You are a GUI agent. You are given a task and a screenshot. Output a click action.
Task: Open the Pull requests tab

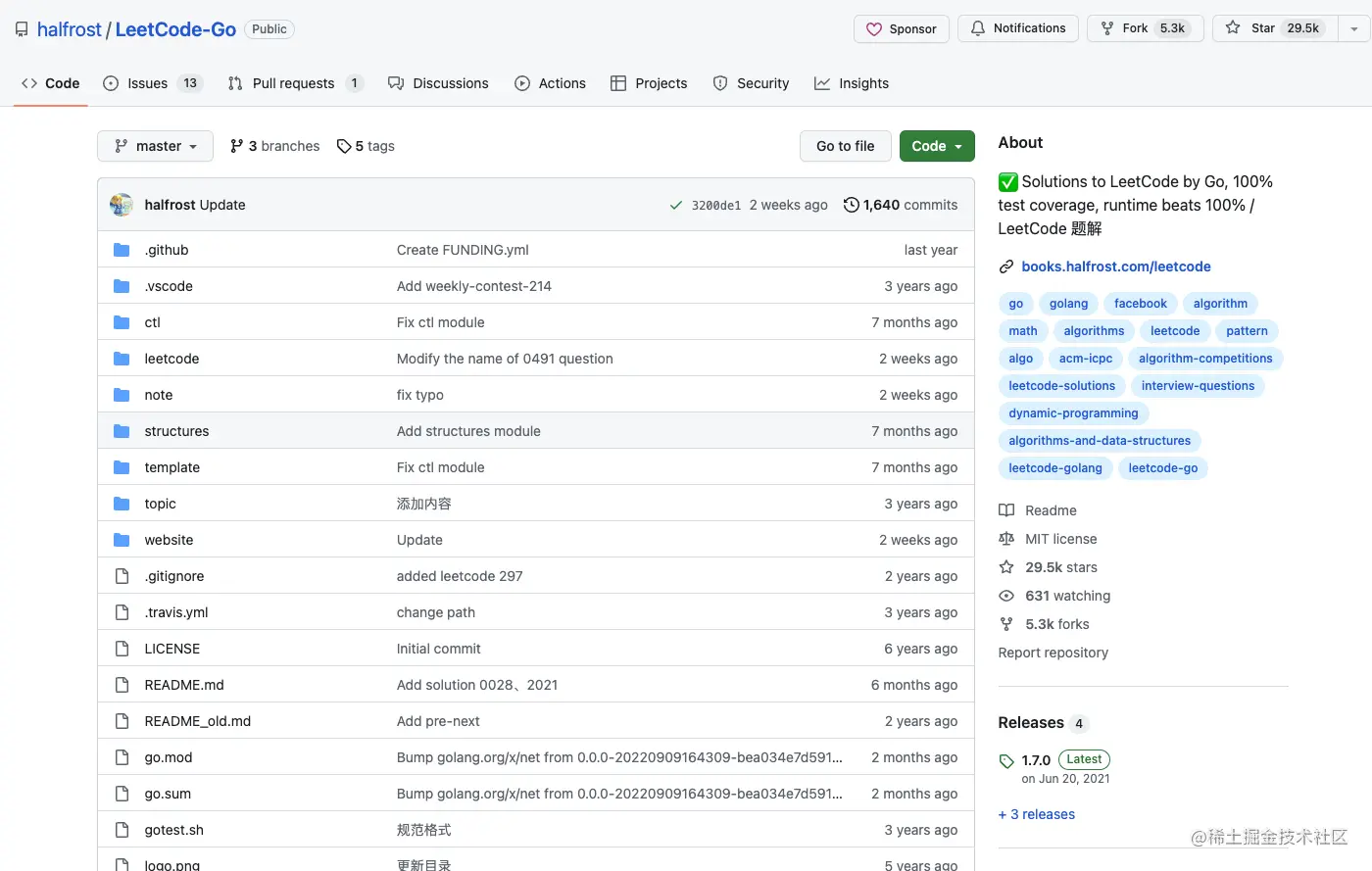click(295, 83)
